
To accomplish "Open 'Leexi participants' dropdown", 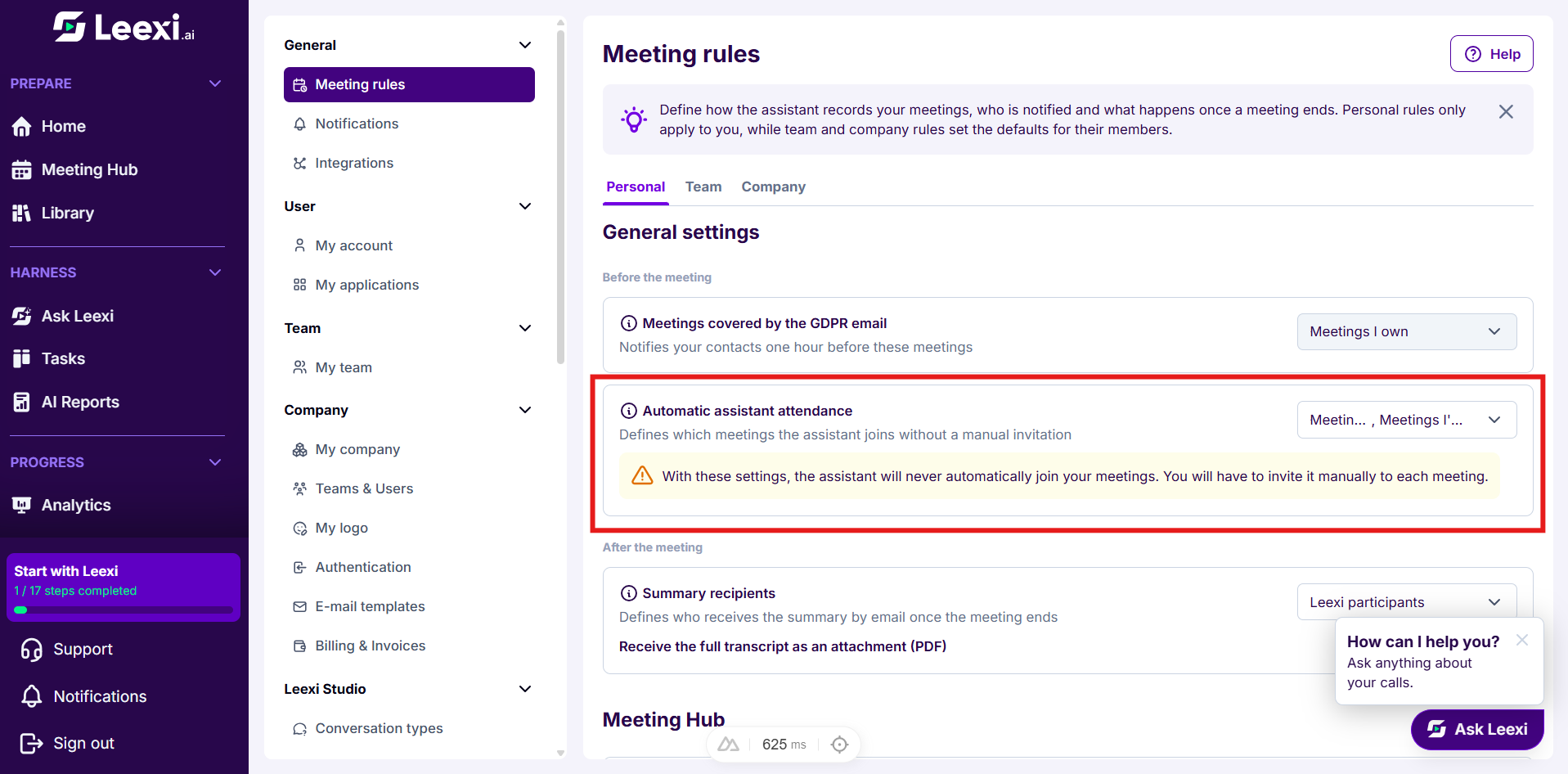I will [x=1406, y=602].
